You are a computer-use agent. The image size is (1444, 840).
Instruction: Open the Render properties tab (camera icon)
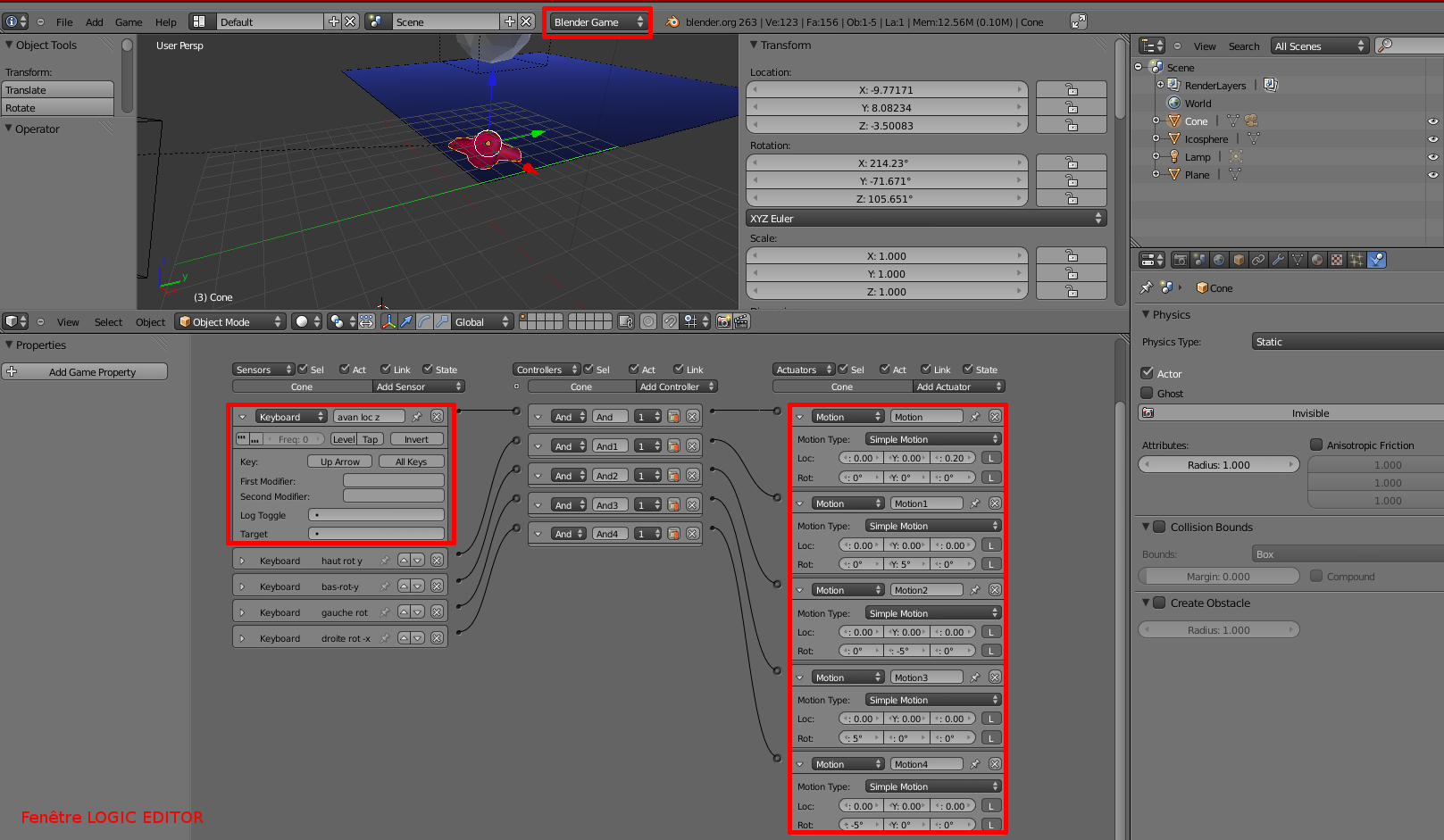point(1180,260)
